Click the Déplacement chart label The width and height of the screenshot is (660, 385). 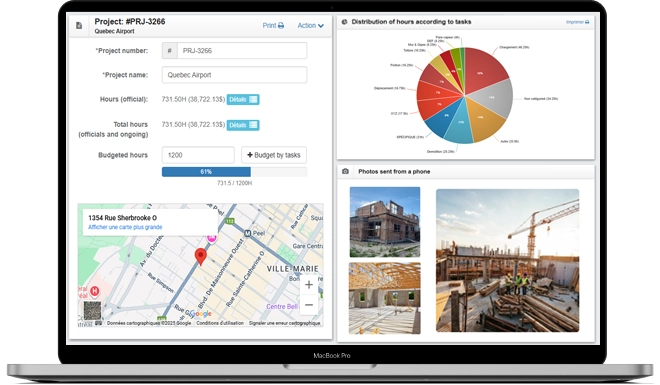coord(389,88)
